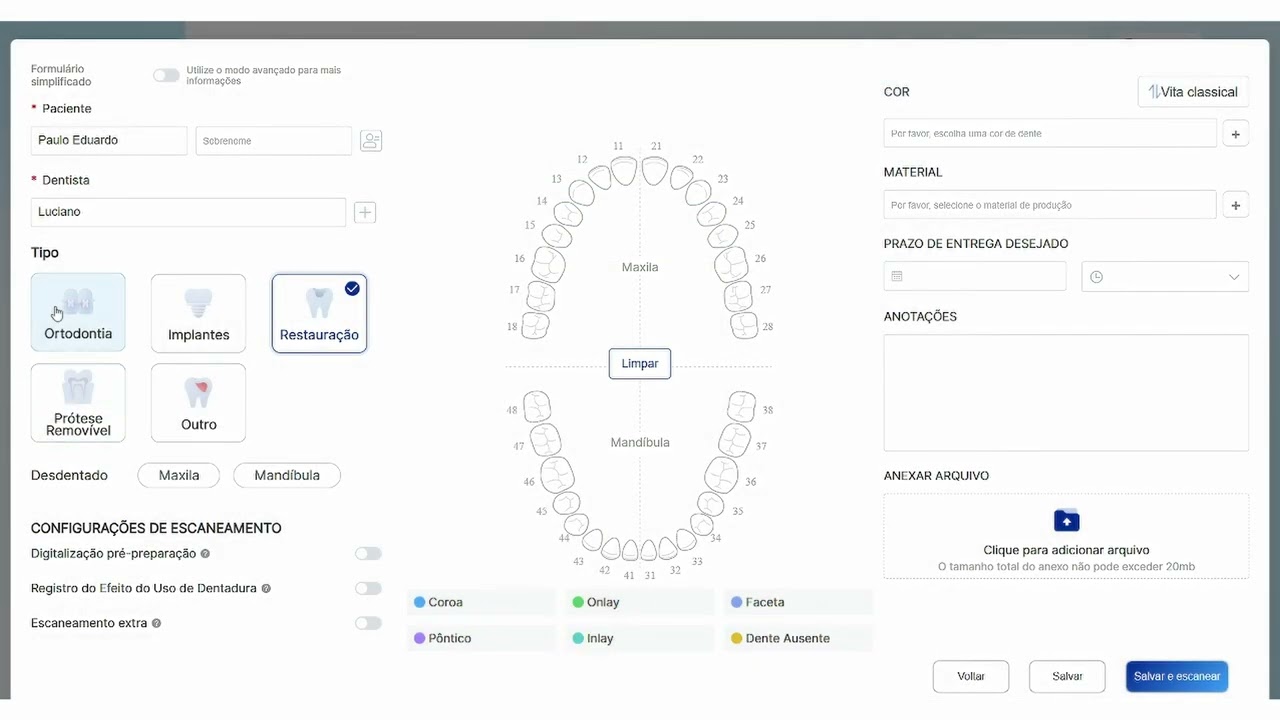Viewport: 1280px width, 720px height.
Task: Click plus icon beside tooth color field
Action: click(x=1236, y=133)
